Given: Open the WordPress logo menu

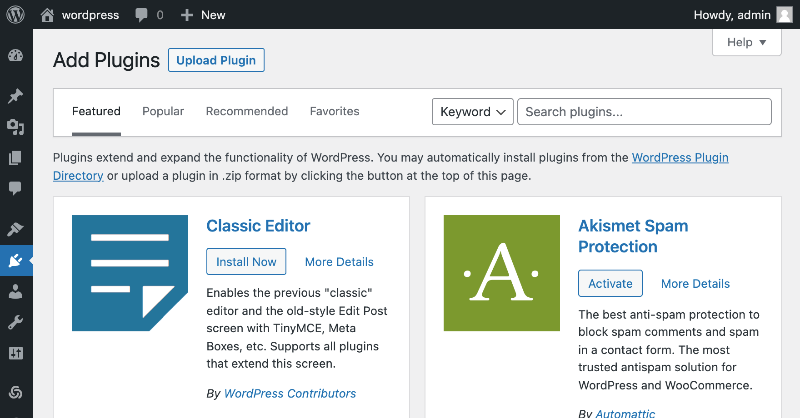Looking at the screenshot, I should click(15, 14).
